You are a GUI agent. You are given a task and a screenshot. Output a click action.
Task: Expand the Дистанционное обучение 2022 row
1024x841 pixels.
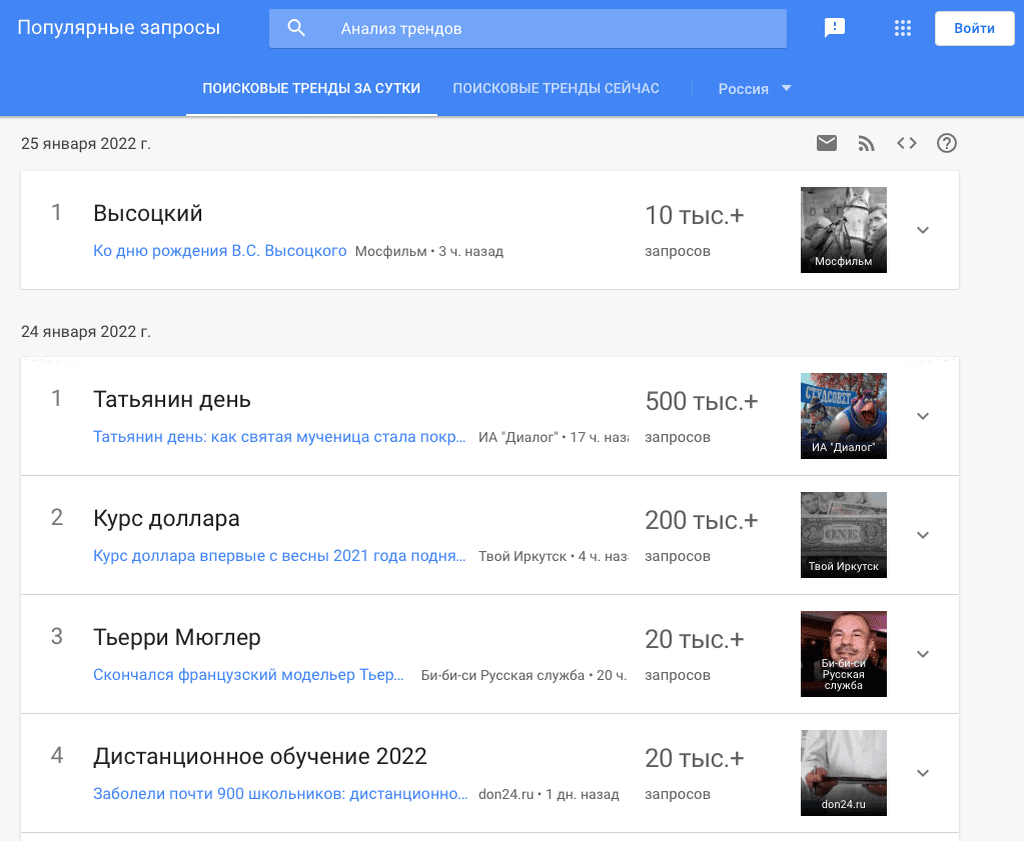923,773
